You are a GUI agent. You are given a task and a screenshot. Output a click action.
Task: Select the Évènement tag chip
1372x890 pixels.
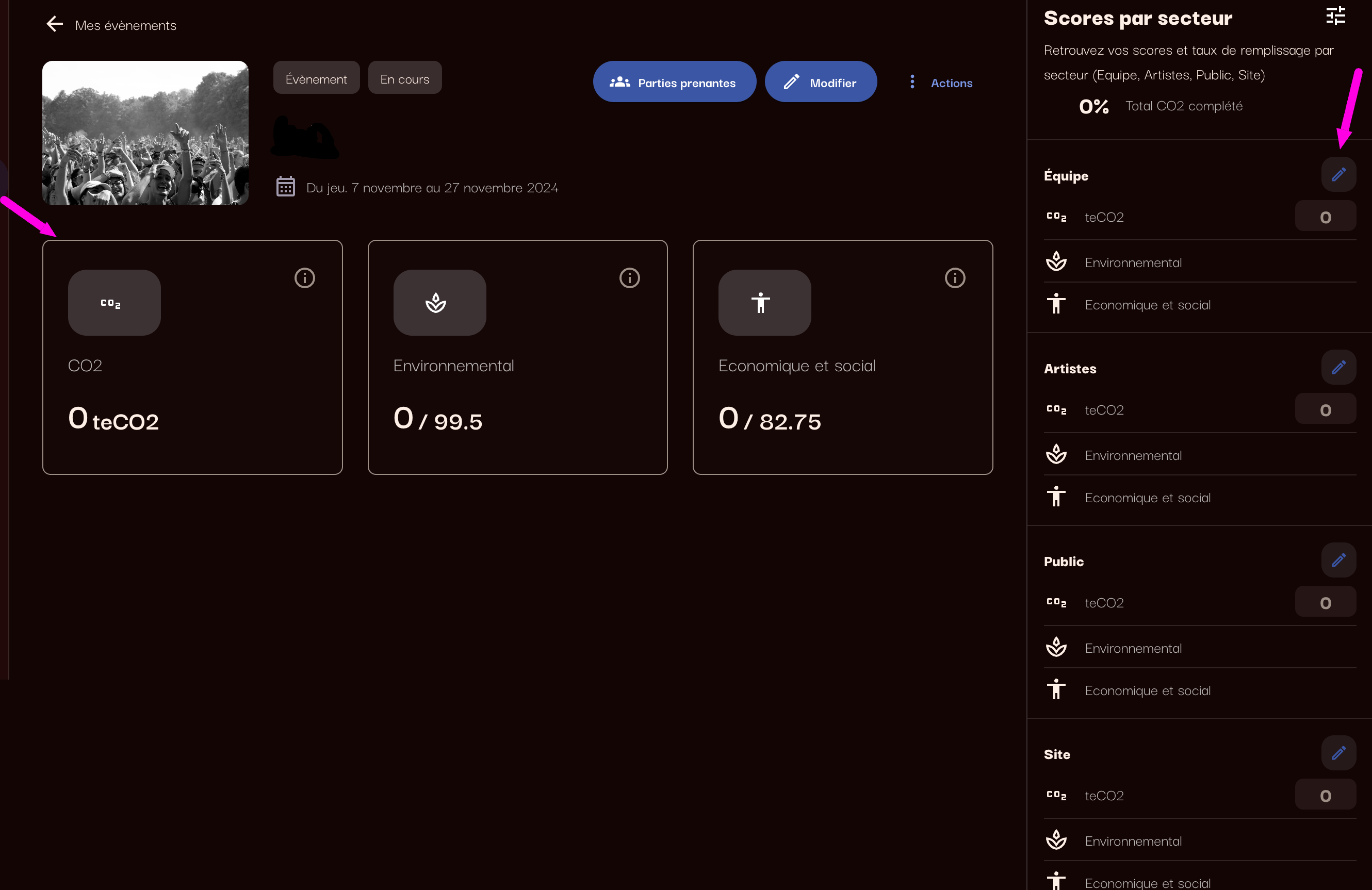(x=316, y=78)
